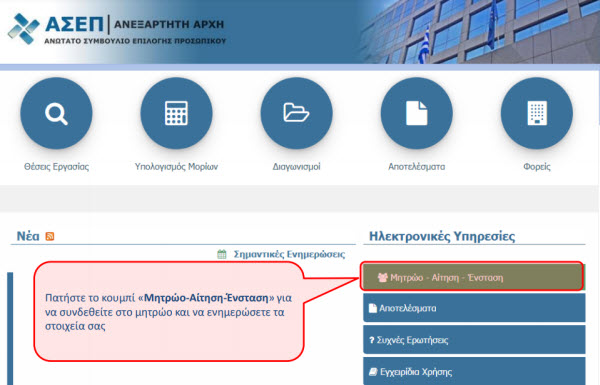The width and height of the screenshot is (600, 385).
Task: Follow the Σημαντικές Ενημερώσεις link
Action: coord(289,254)
